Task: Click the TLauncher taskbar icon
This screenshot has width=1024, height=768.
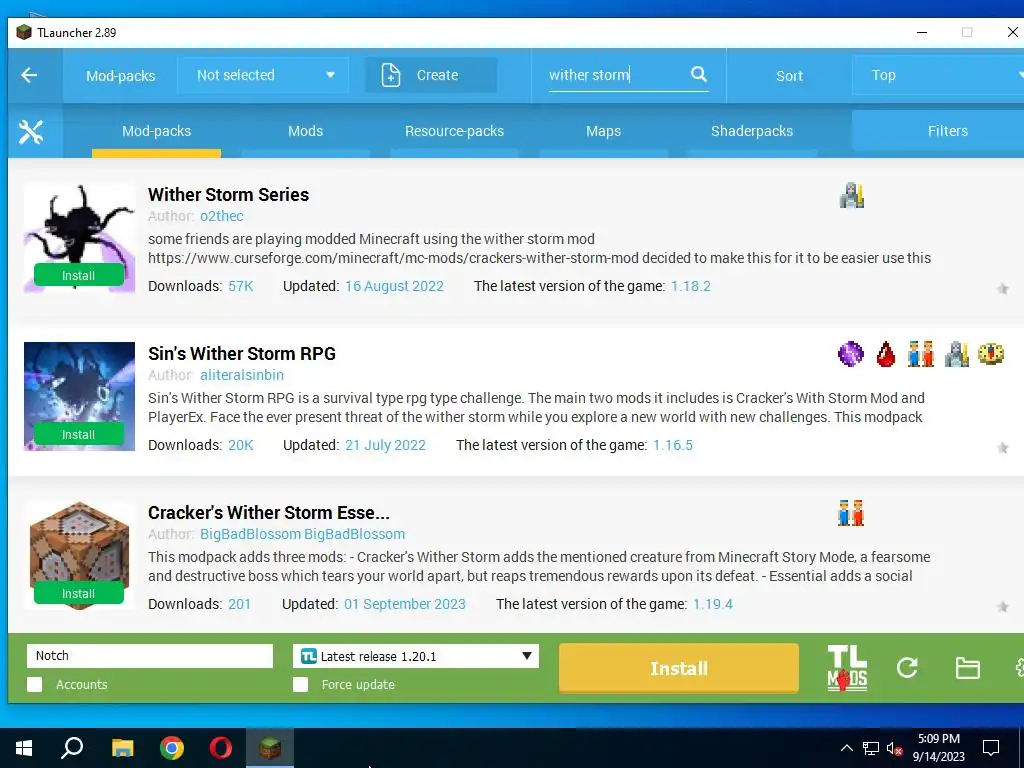Action: pos(270,748)
